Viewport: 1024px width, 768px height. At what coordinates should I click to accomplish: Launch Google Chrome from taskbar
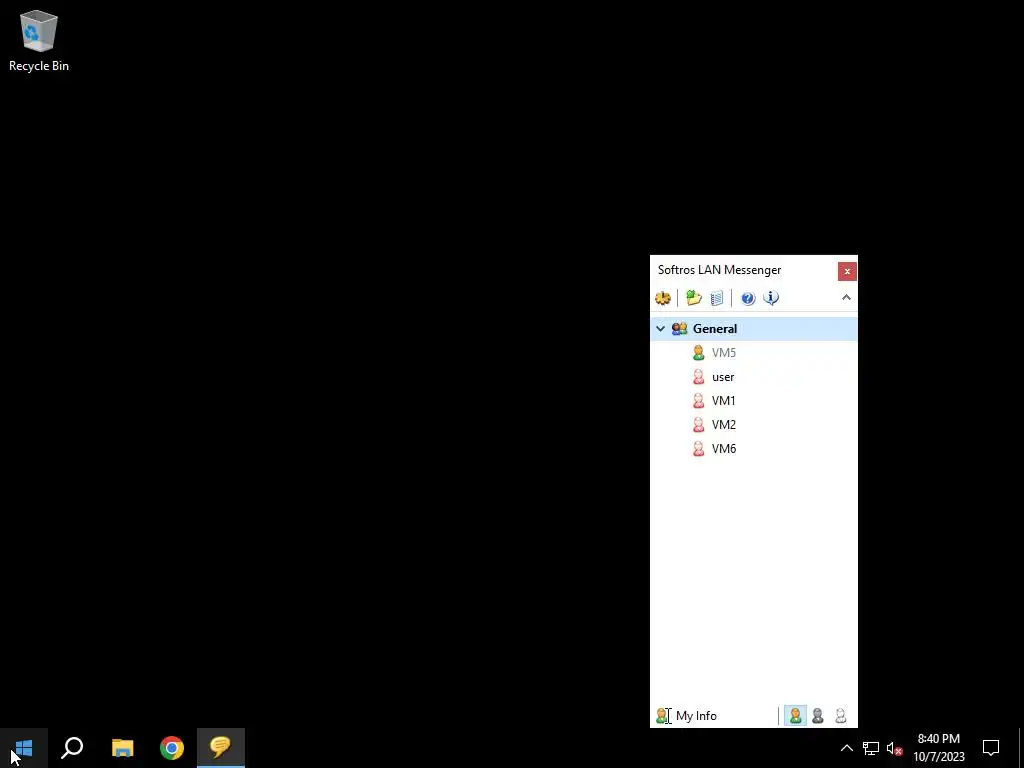coord(172,748)
